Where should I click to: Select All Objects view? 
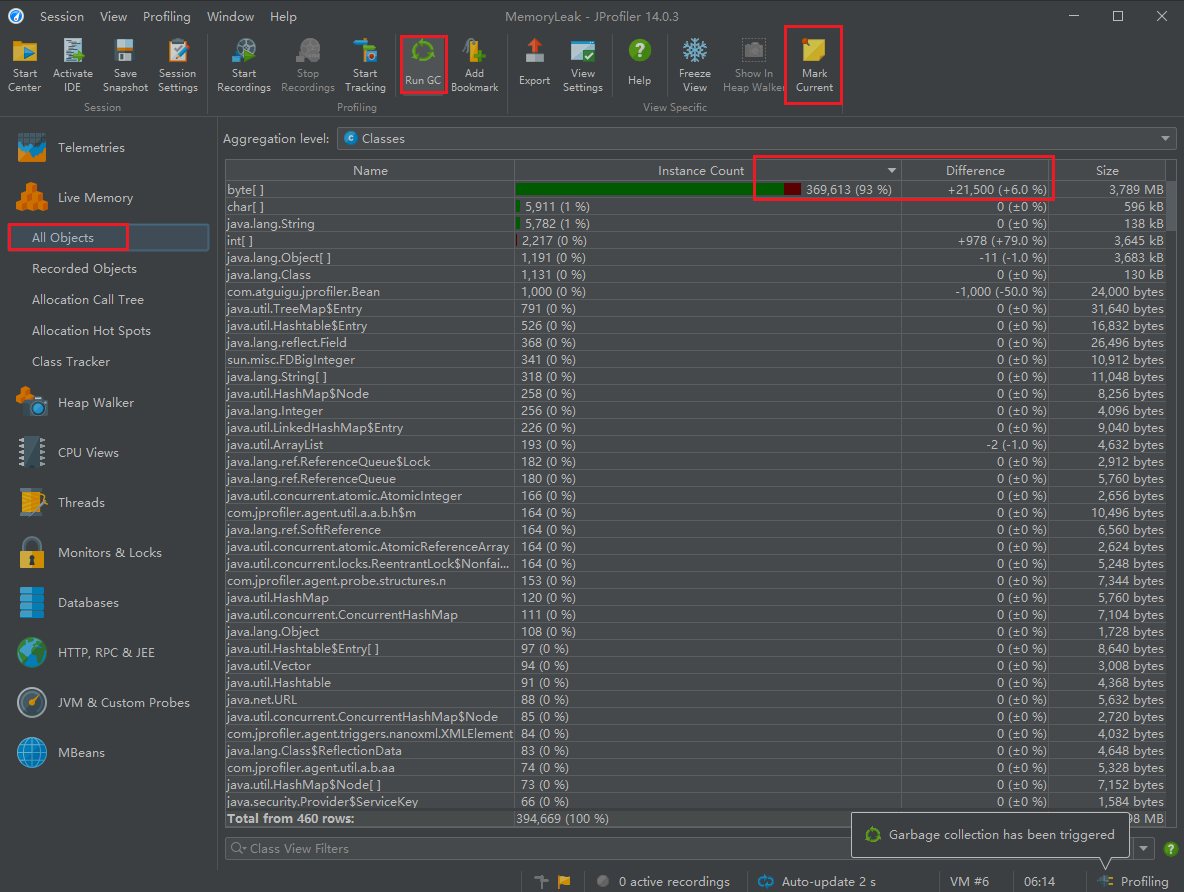108,237
